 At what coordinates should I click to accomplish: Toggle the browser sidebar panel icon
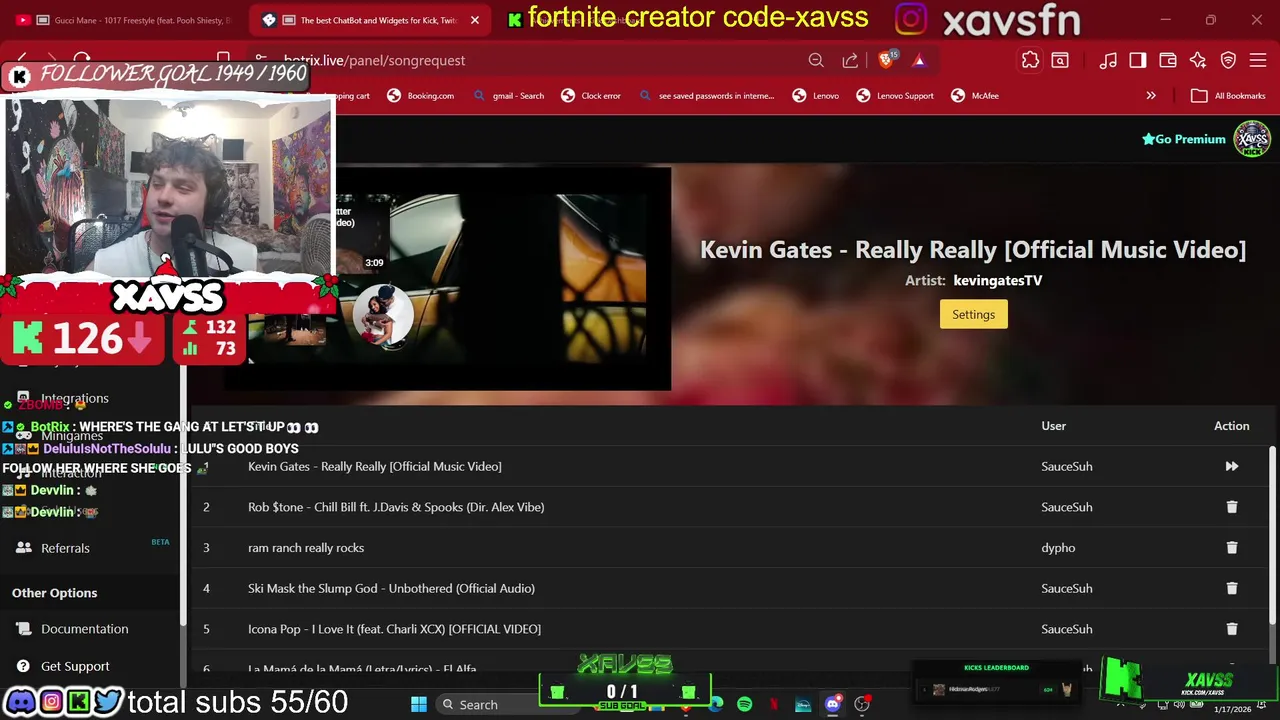(1138, 60)
